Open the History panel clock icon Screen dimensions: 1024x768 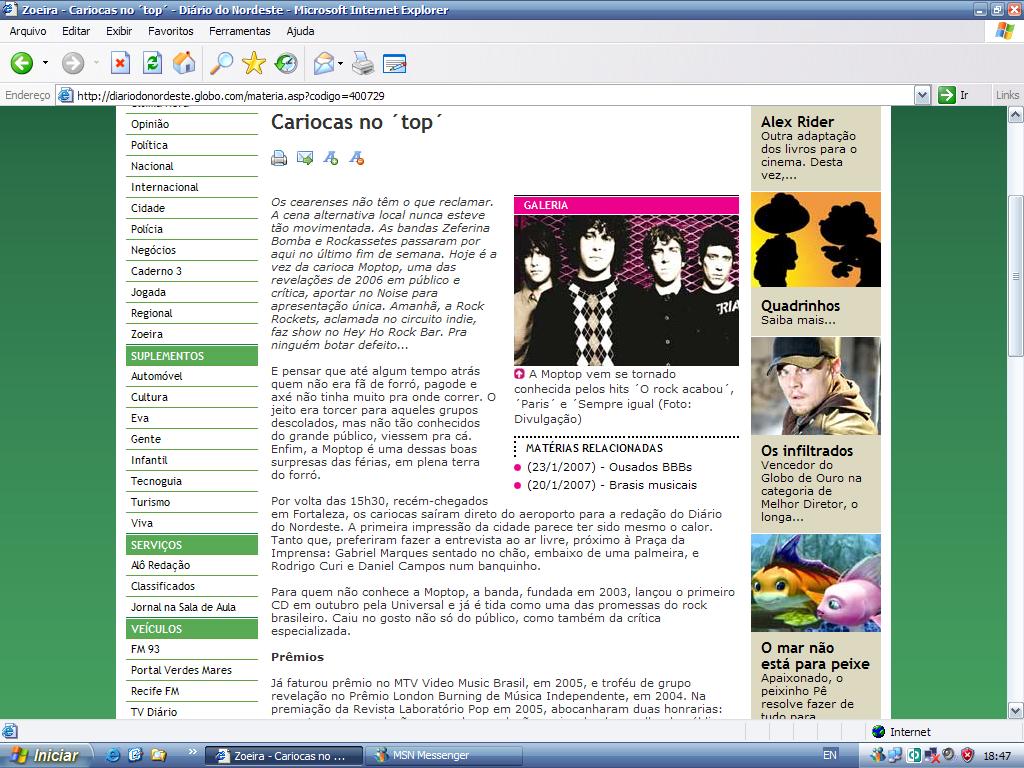point(286,64)
